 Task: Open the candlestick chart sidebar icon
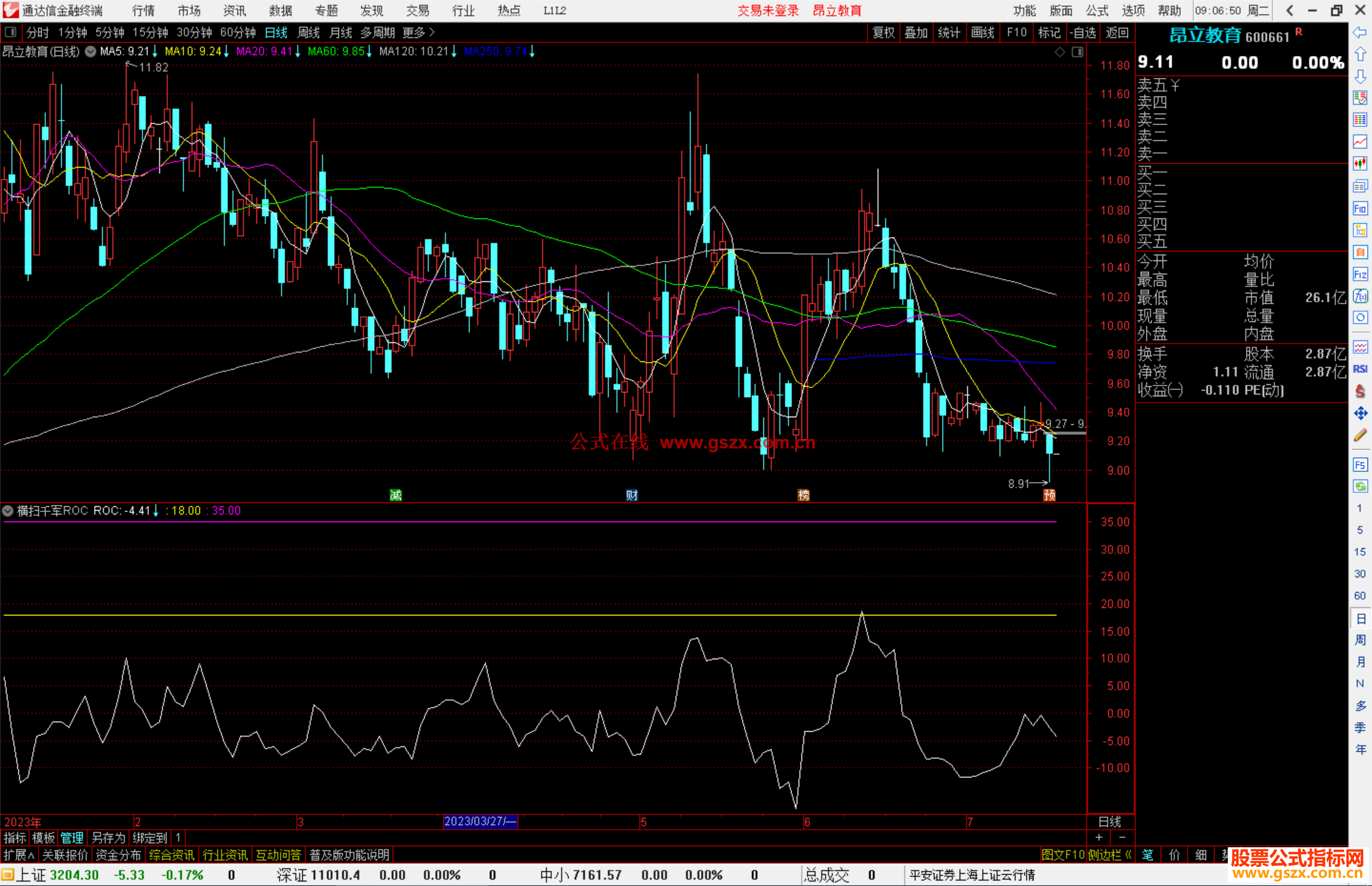(1360, 164)
